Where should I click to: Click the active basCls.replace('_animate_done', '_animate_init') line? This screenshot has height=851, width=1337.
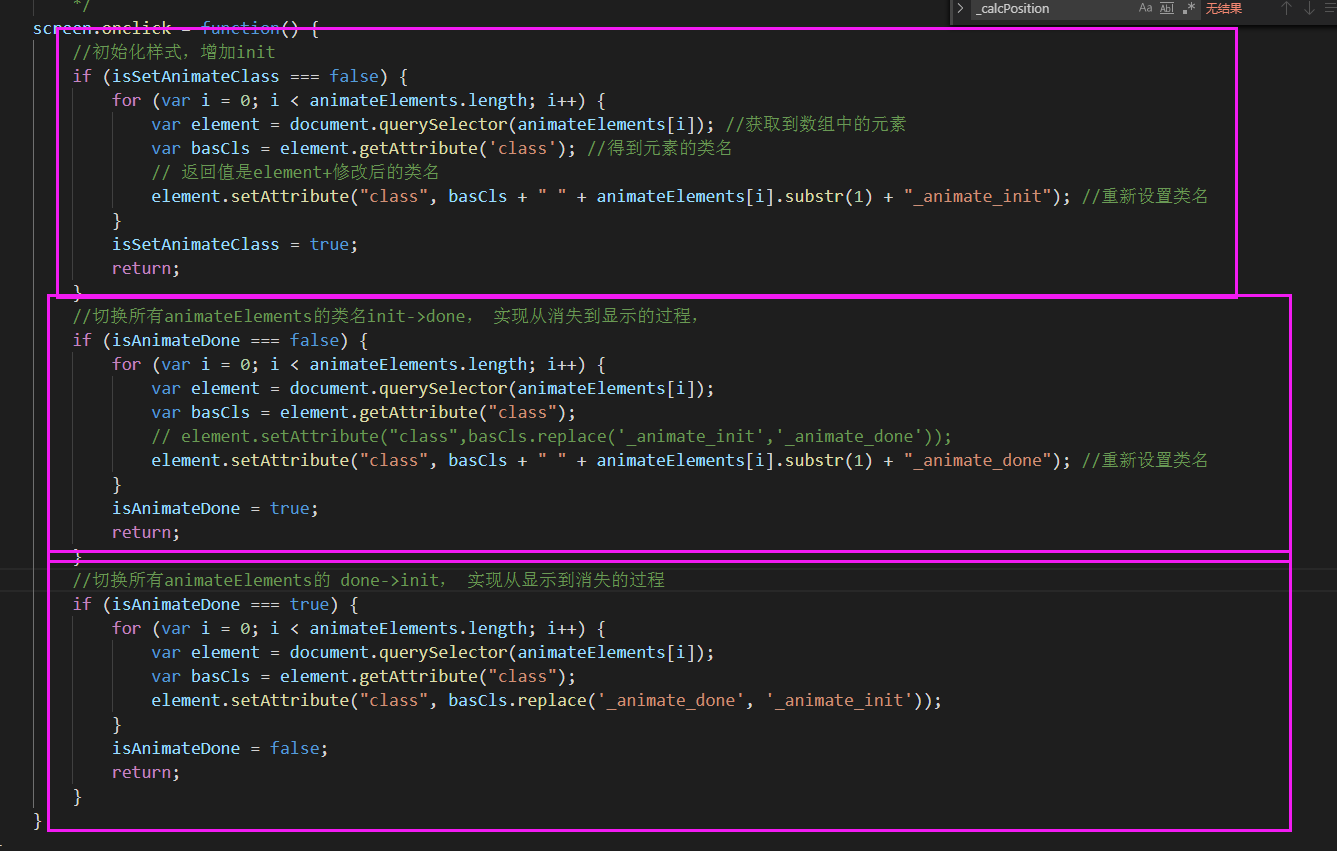pyautogui.click(x=547, y=700)
